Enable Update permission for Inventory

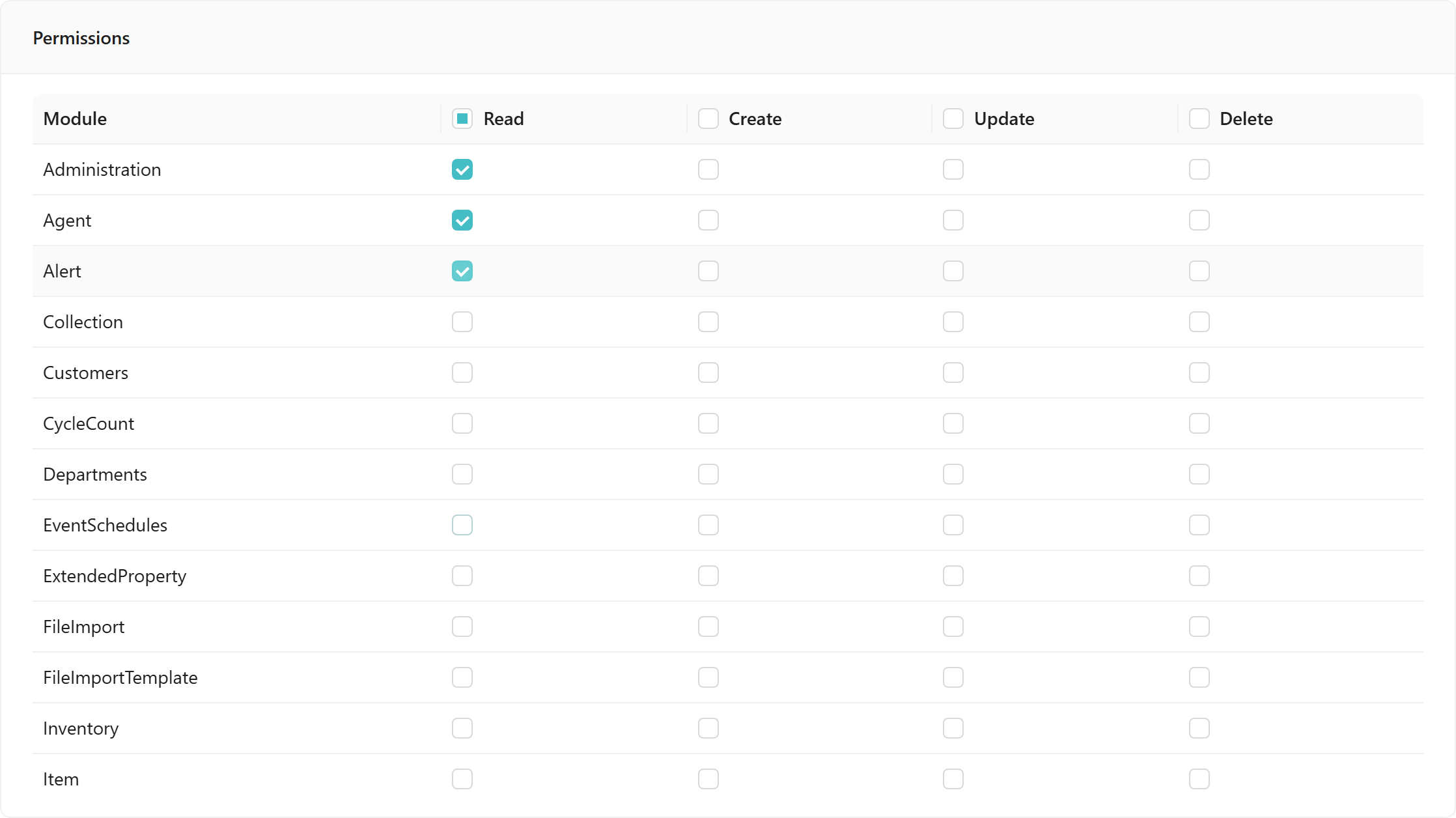(953, 728)
